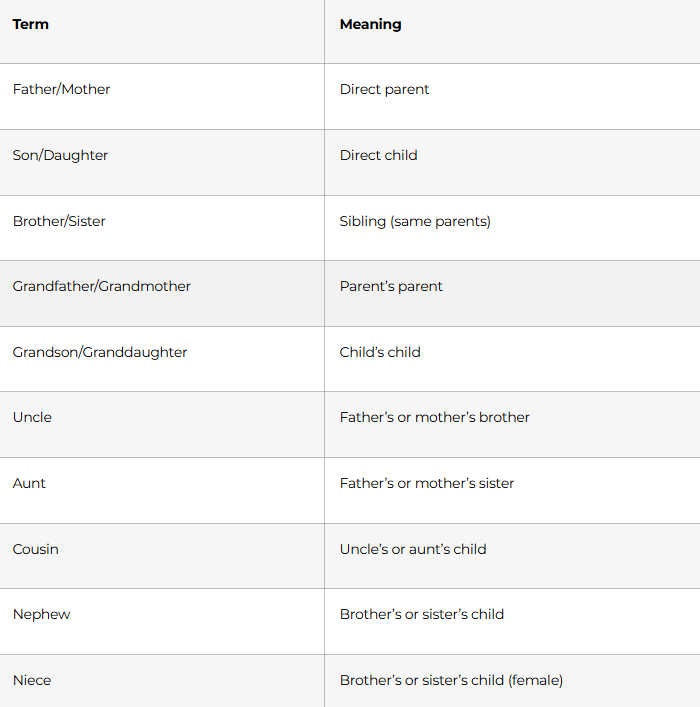Viewport: 700px width, 707px height.
Task: Select the 'Grandfather/Grandmother' term cell
Action: point(101,286)
